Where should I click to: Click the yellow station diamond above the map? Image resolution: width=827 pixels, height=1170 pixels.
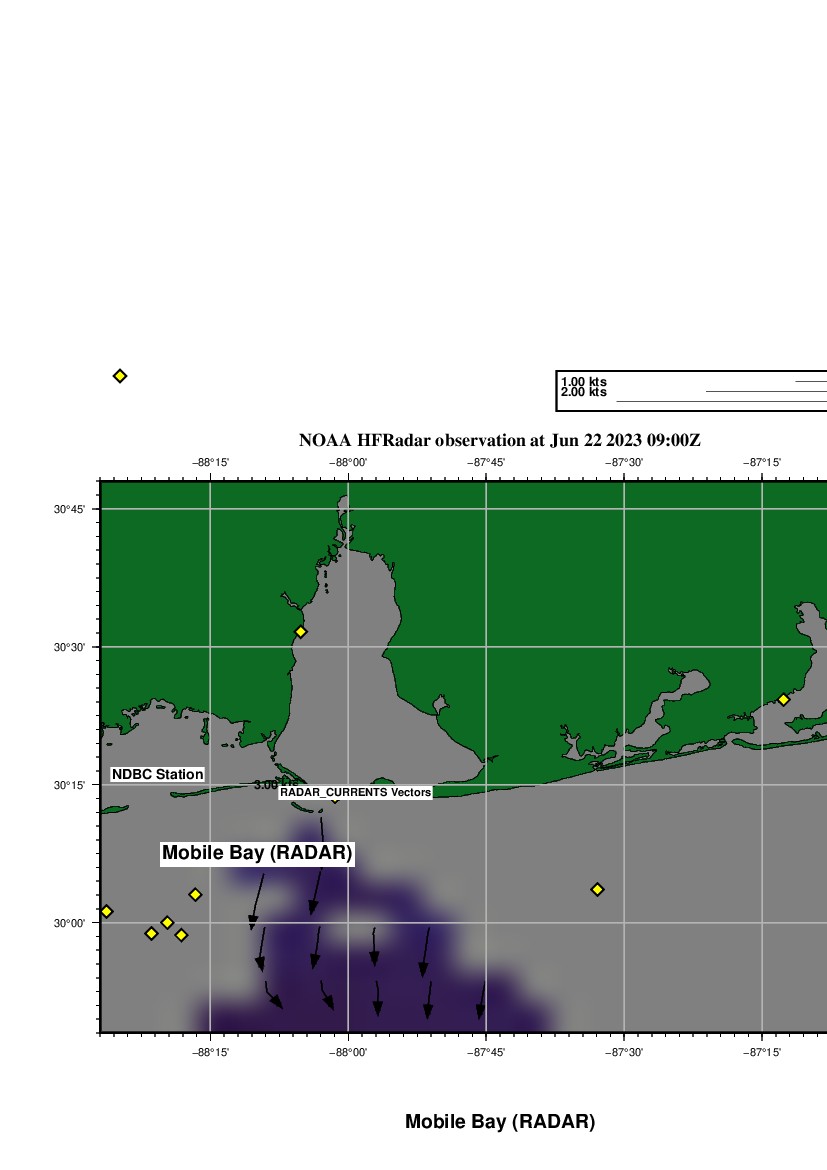click(120, 376)
